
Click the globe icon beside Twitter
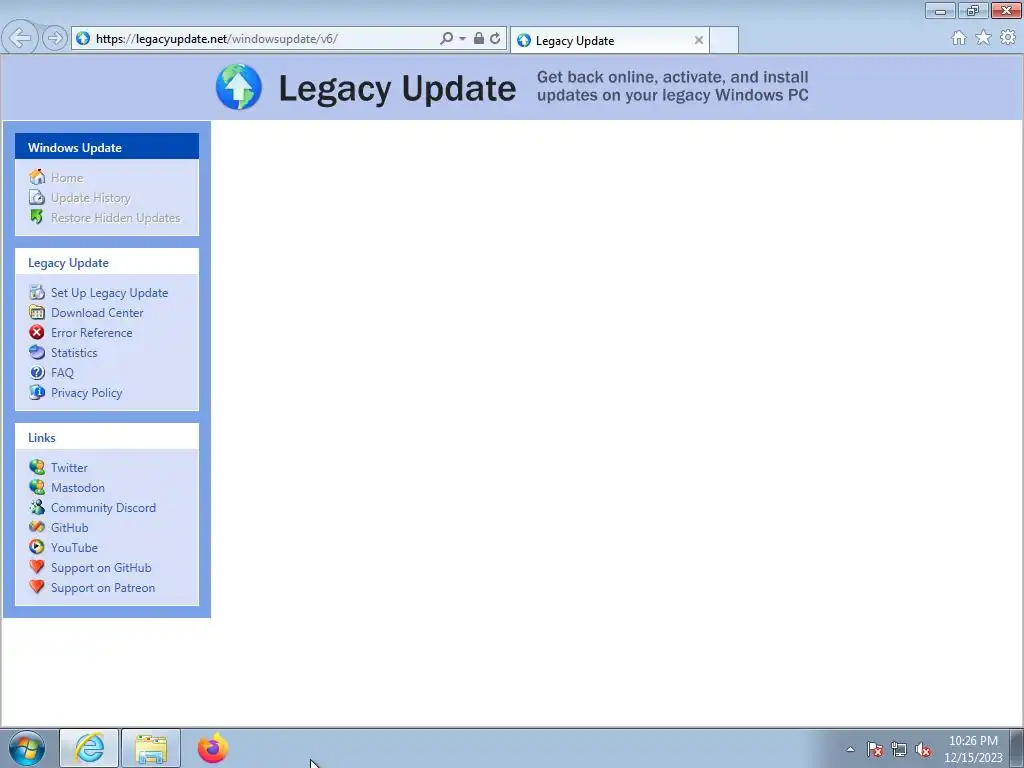37,468
